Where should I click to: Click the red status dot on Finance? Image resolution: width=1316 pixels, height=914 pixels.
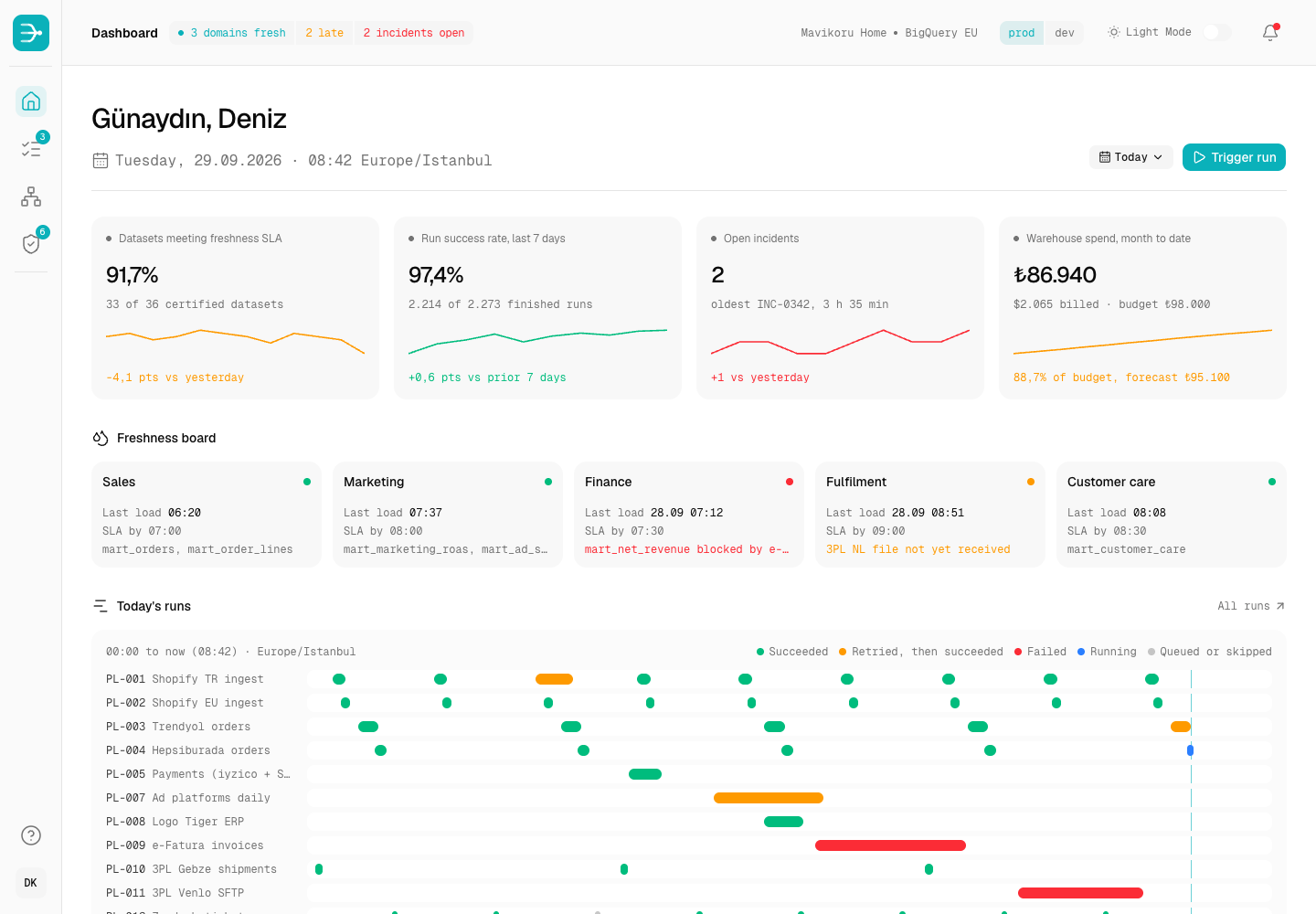[x=790, y=482]
